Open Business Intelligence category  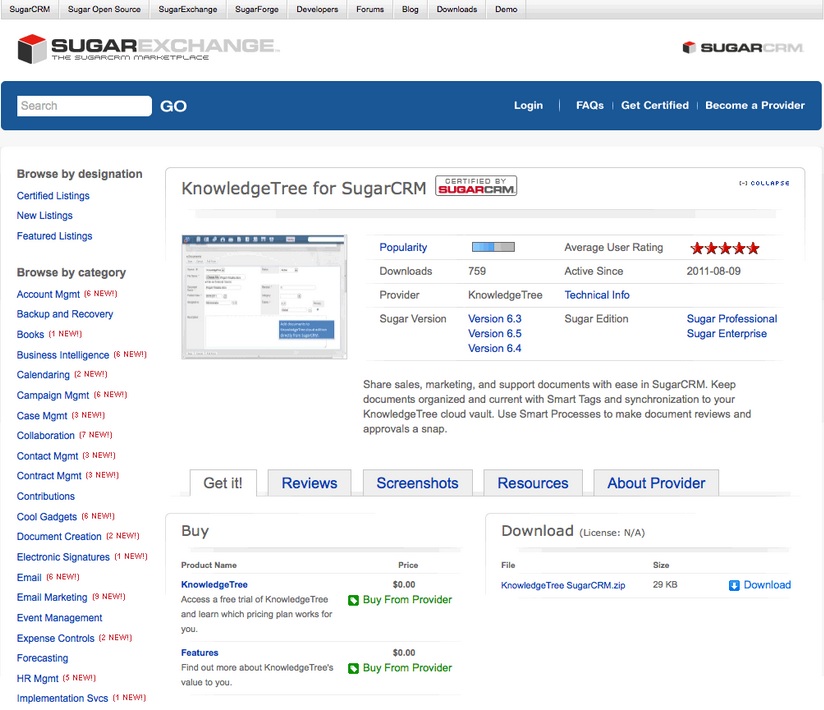point(63,355)
